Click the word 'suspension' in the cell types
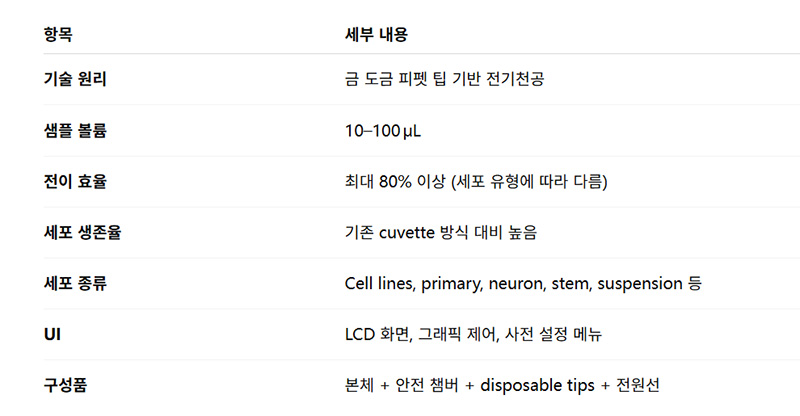 pyautogui.click(x=639, y=283)
